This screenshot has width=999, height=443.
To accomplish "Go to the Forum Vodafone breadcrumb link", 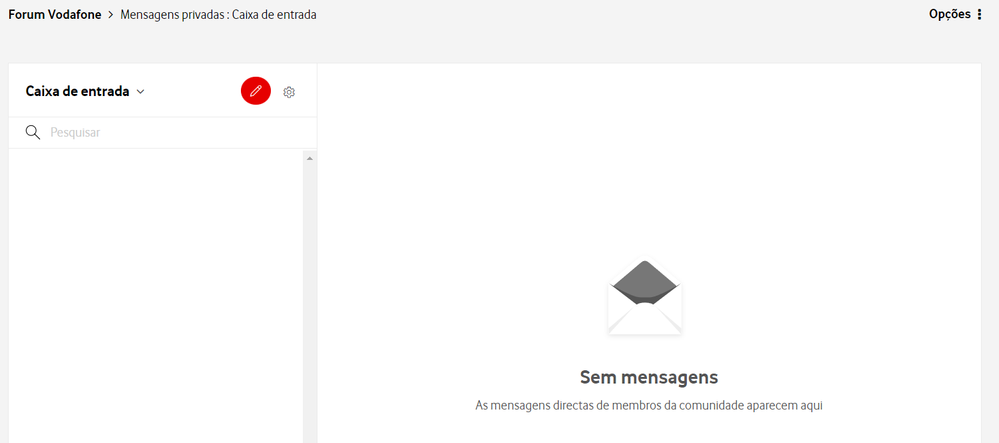I will (x=55, y=15).
